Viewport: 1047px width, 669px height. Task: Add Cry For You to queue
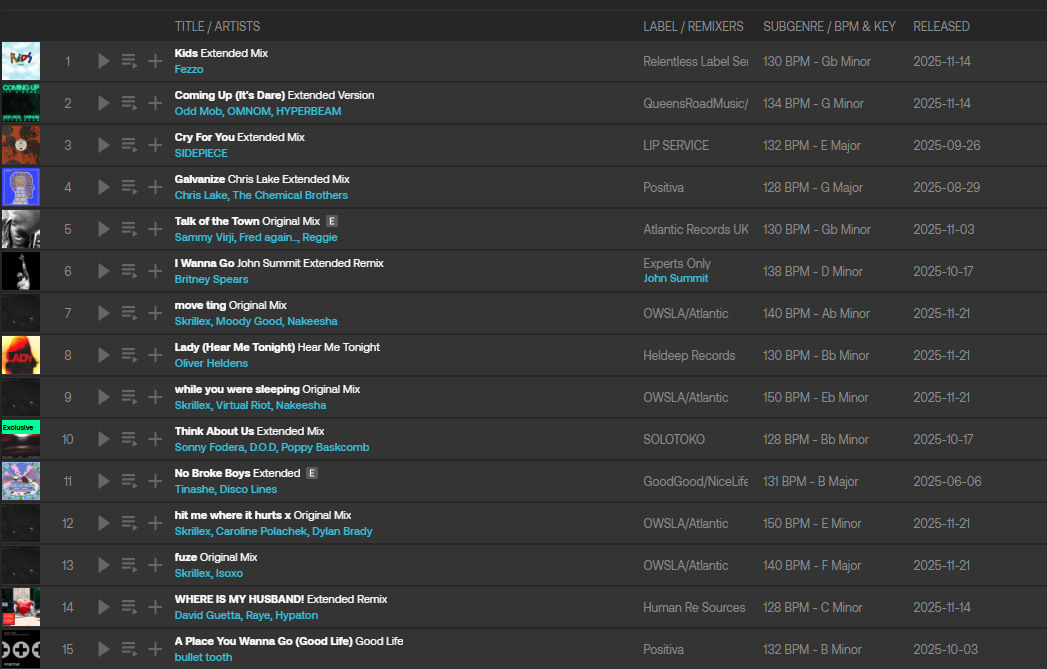(129, 145)
